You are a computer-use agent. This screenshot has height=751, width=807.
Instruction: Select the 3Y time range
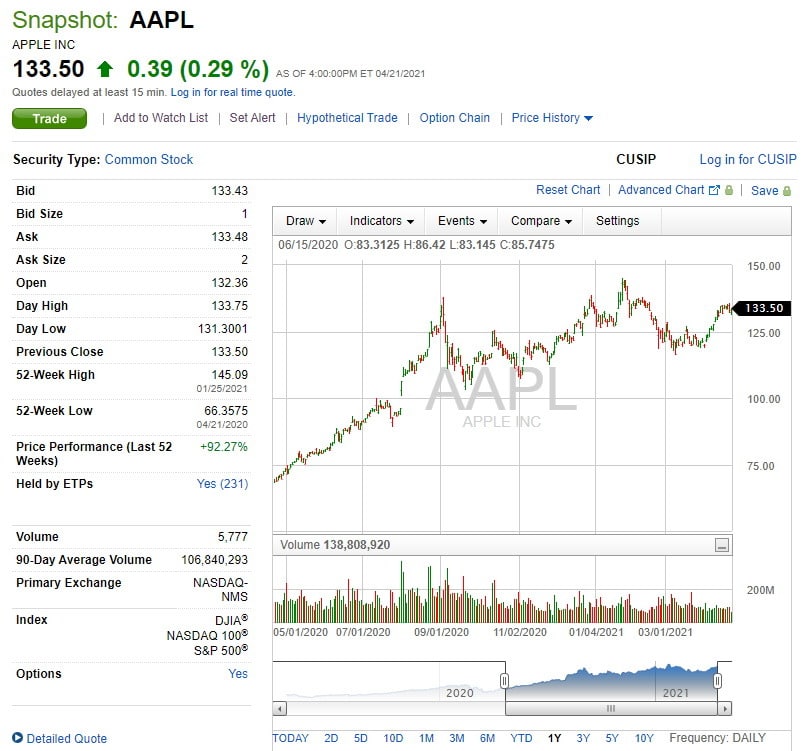click(583, 738)
